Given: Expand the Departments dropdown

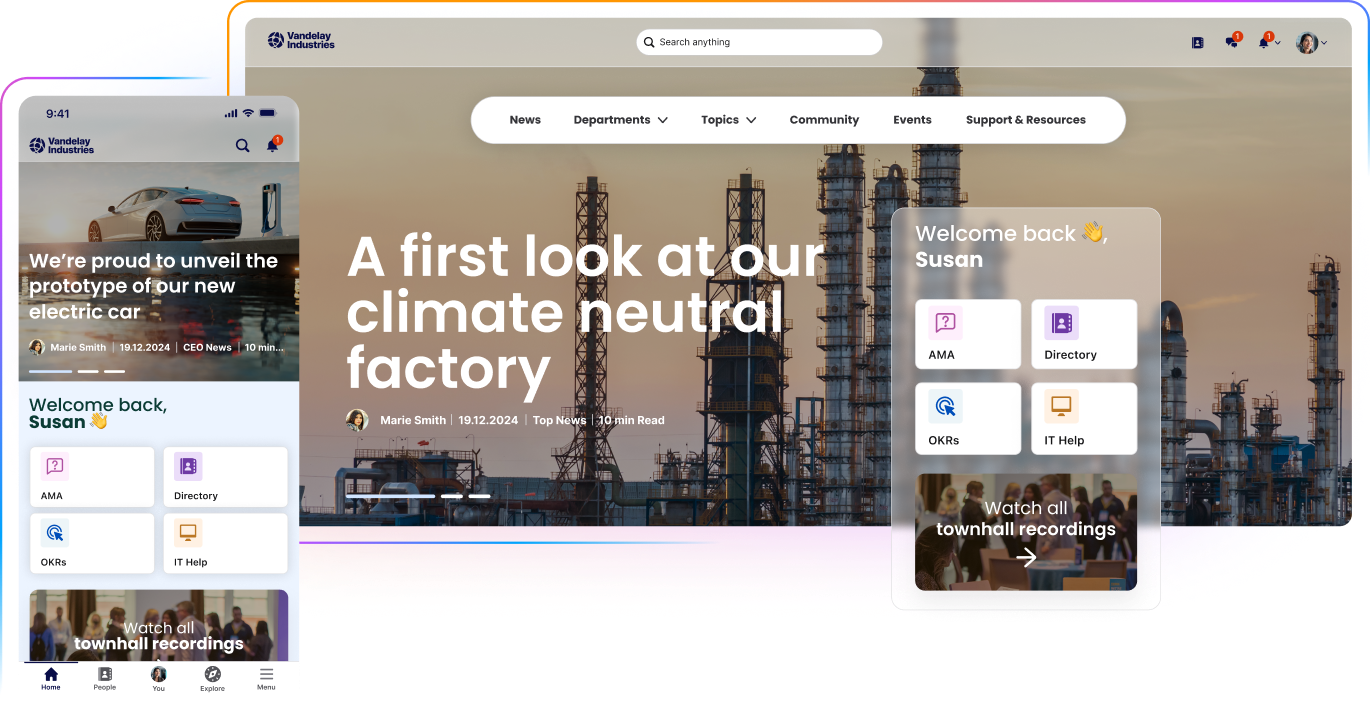Looking at the screenshot, I should [620, 120].
